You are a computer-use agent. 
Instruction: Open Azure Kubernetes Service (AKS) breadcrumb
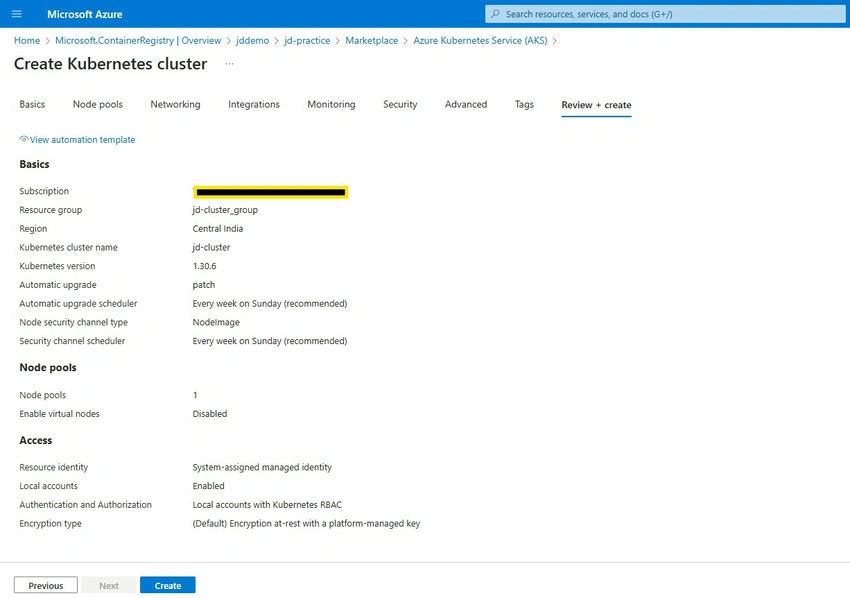(480, 41)
